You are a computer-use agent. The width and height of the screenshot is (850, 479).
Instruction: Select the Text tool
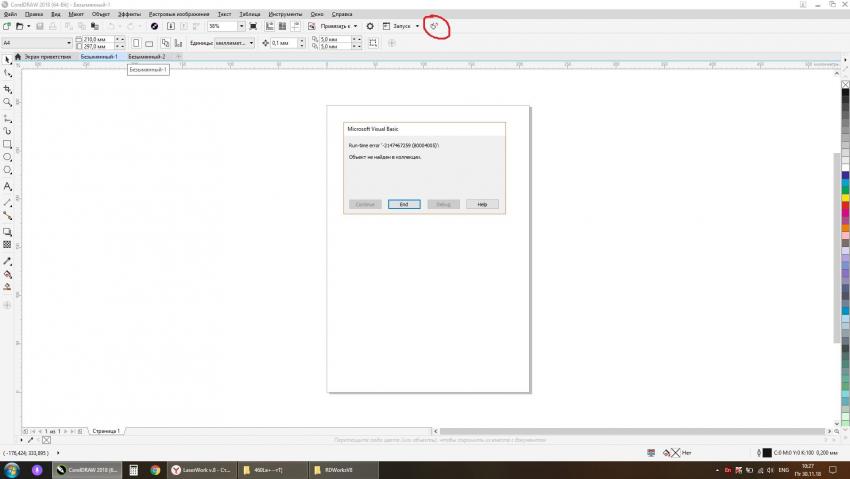click(x=8, y=186)
